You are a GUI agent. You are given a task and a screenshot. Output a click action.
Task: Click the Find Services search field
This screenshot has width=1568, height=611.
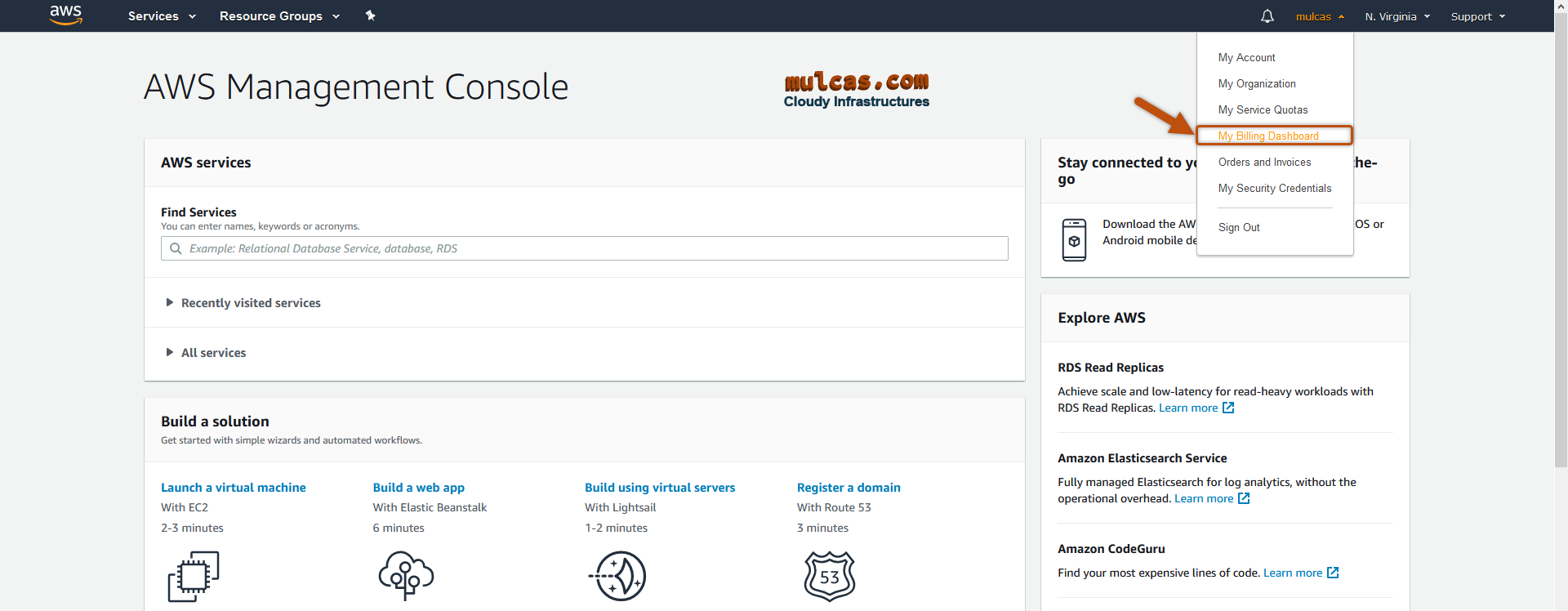pos(584,248)
